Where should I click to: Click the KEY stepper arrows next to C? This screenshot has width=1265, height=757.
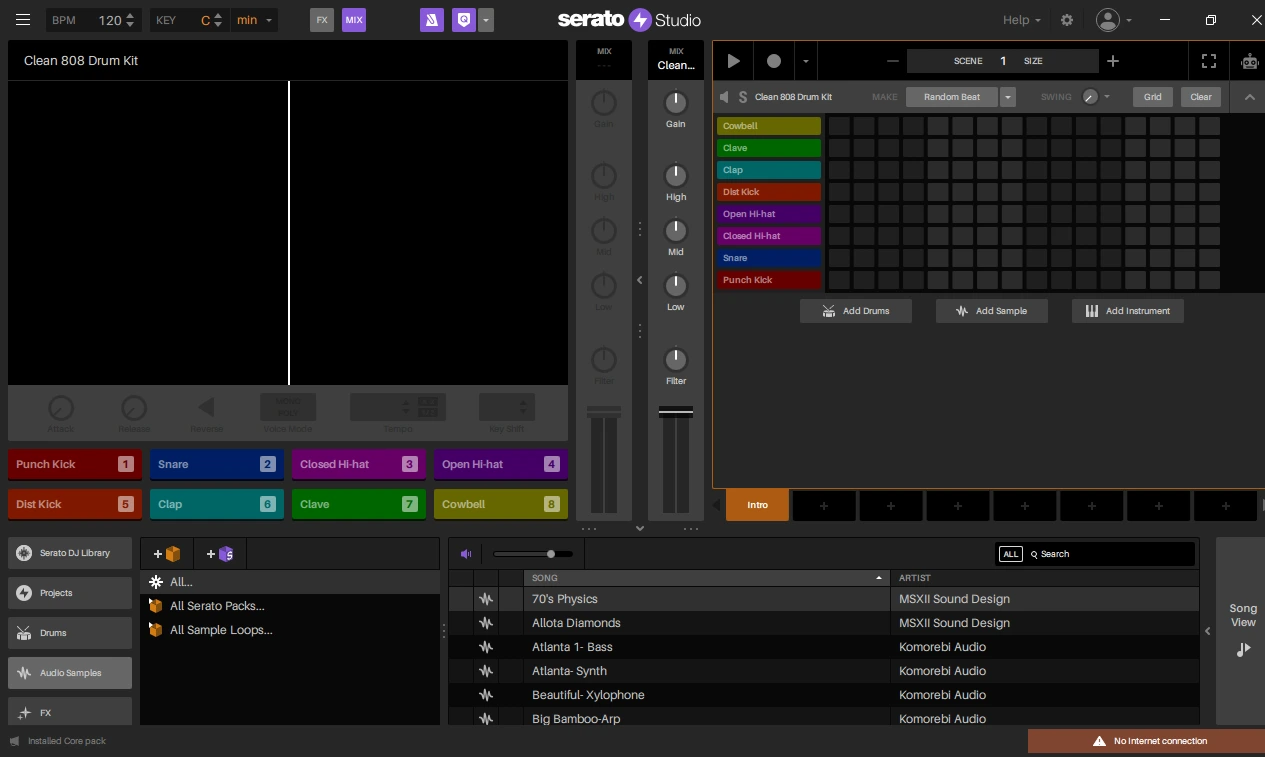pyautogui.click(x=218, y=20)
